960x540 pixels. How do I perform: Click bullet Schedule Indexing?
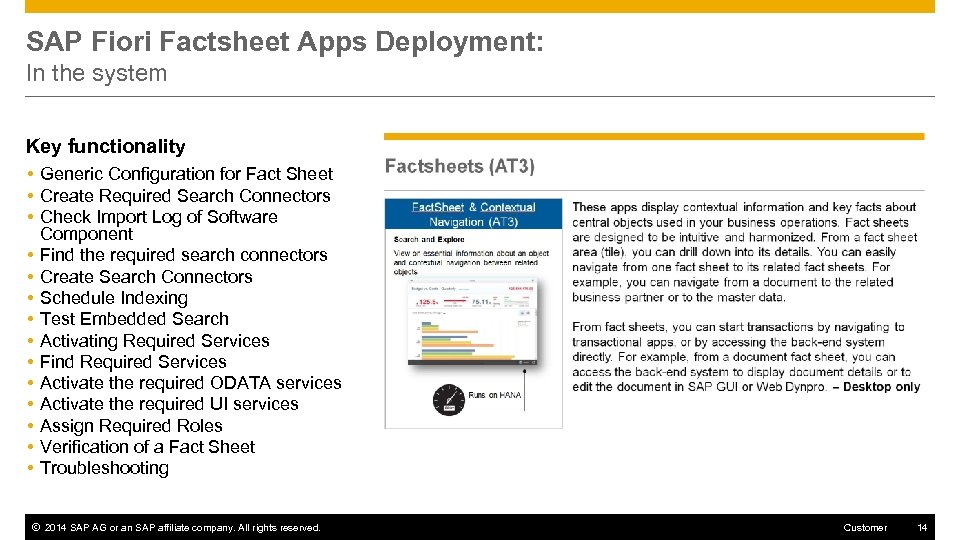coord(114,298)
